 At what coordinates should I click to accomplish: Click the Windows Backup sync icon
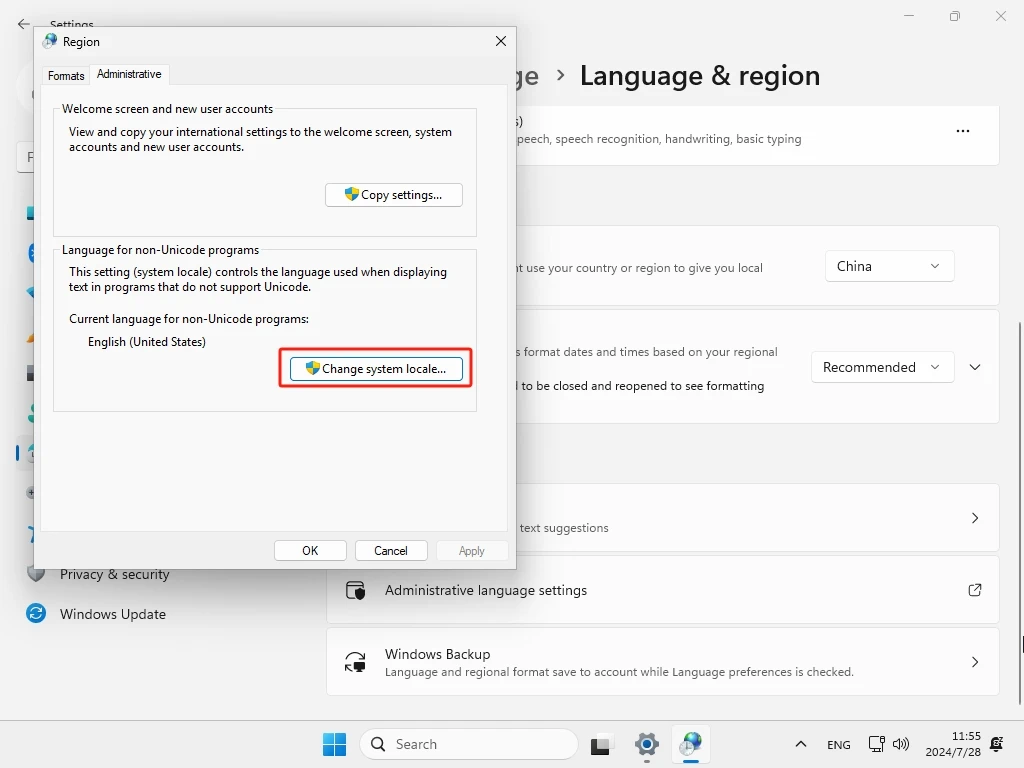pos(355,662)
